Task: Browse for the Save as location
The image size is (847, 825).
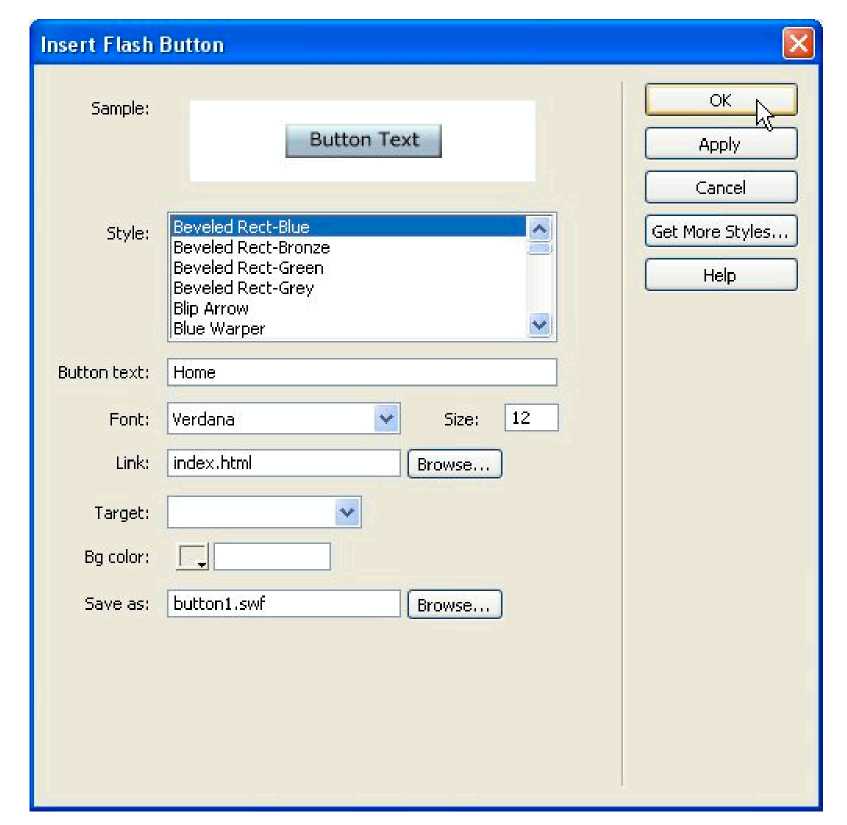Action: pyautogui.click(x=454, y=605)
